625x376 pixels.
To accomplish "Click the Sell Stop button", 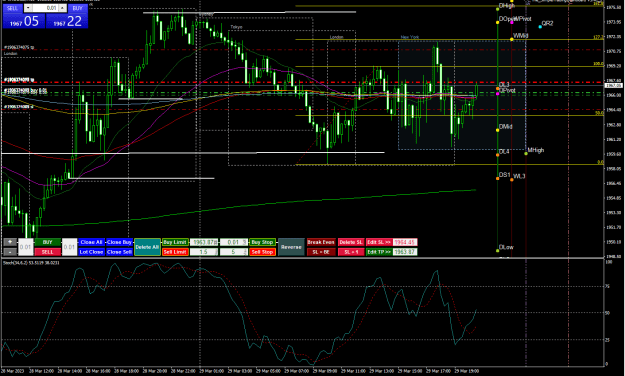I will (262, 252).
